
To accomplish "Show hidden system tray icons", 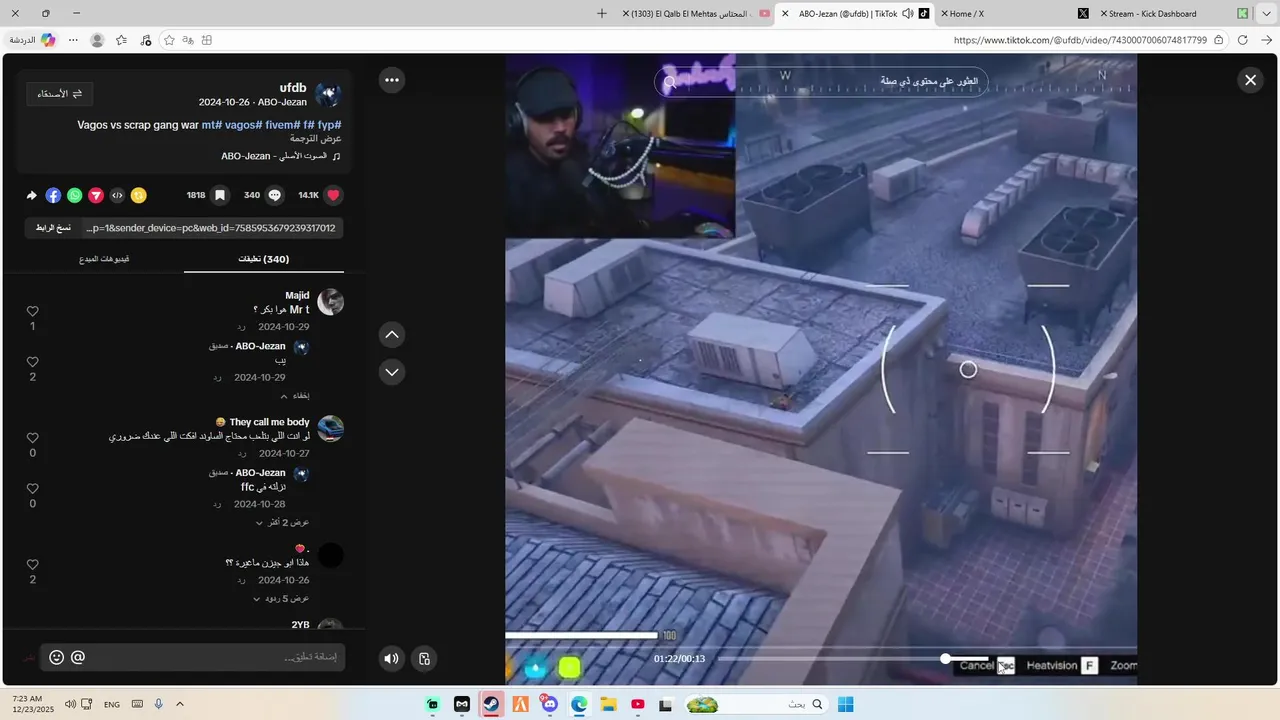I will [180, 704].
